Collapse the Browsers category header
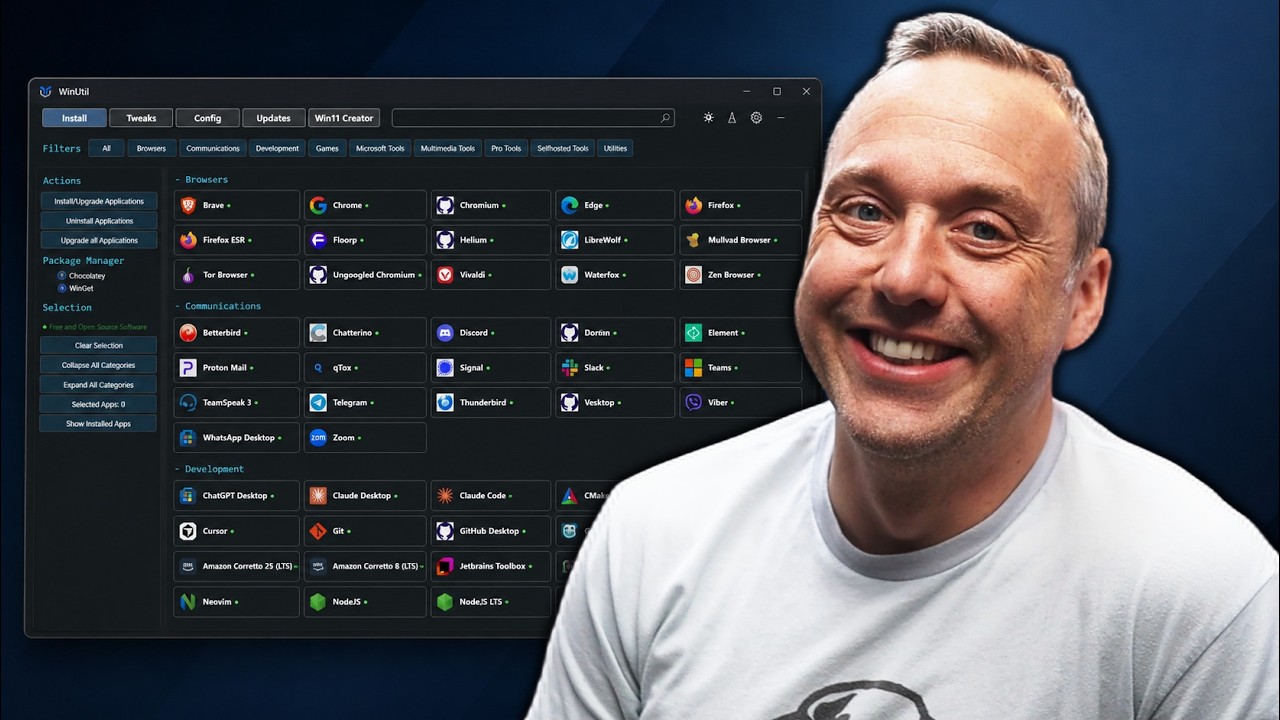Viewport: 1280px width, 720px height. tap(201, 180)
